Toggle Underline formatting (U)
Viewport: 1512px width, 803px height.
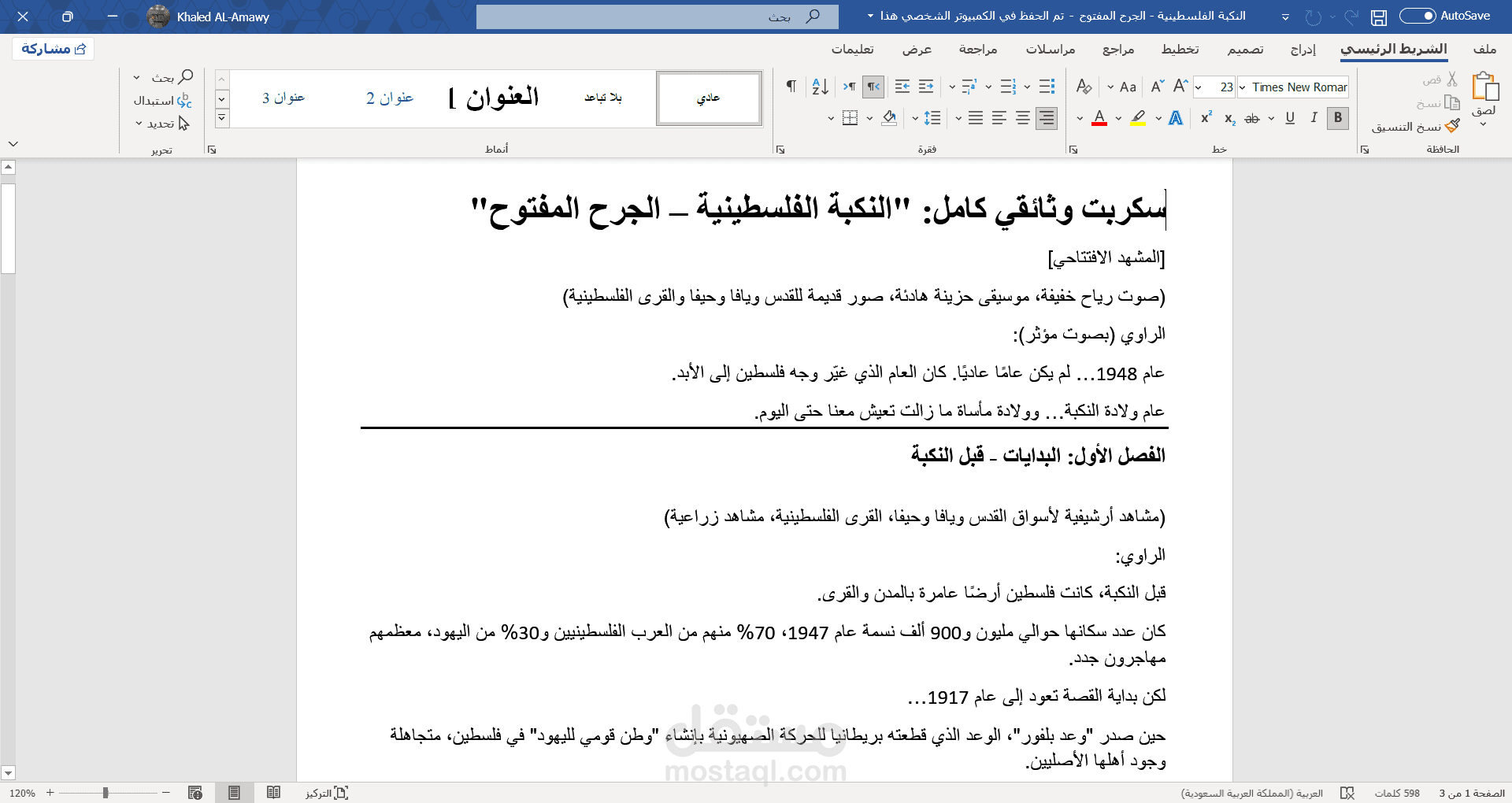1290,118
